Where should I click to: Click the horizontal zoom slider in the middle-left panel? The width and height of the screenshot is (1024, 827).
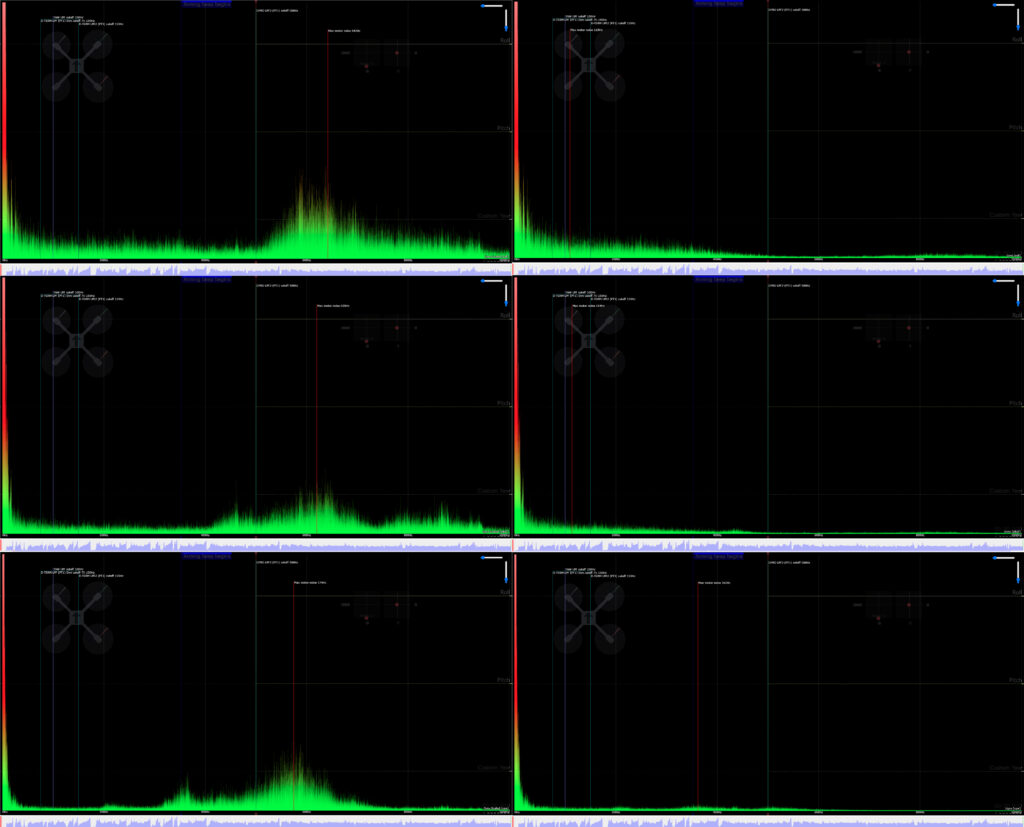[490, 281]
